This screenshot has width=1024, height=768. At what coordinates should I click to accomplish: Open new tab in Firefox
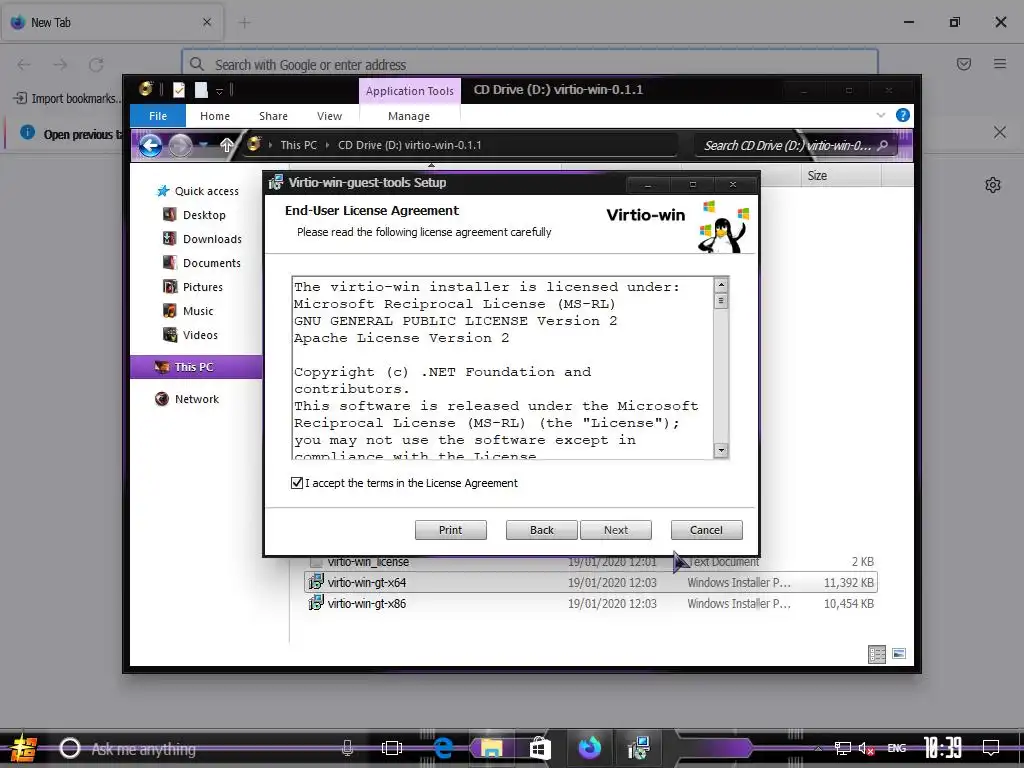(x=244, y=23)
